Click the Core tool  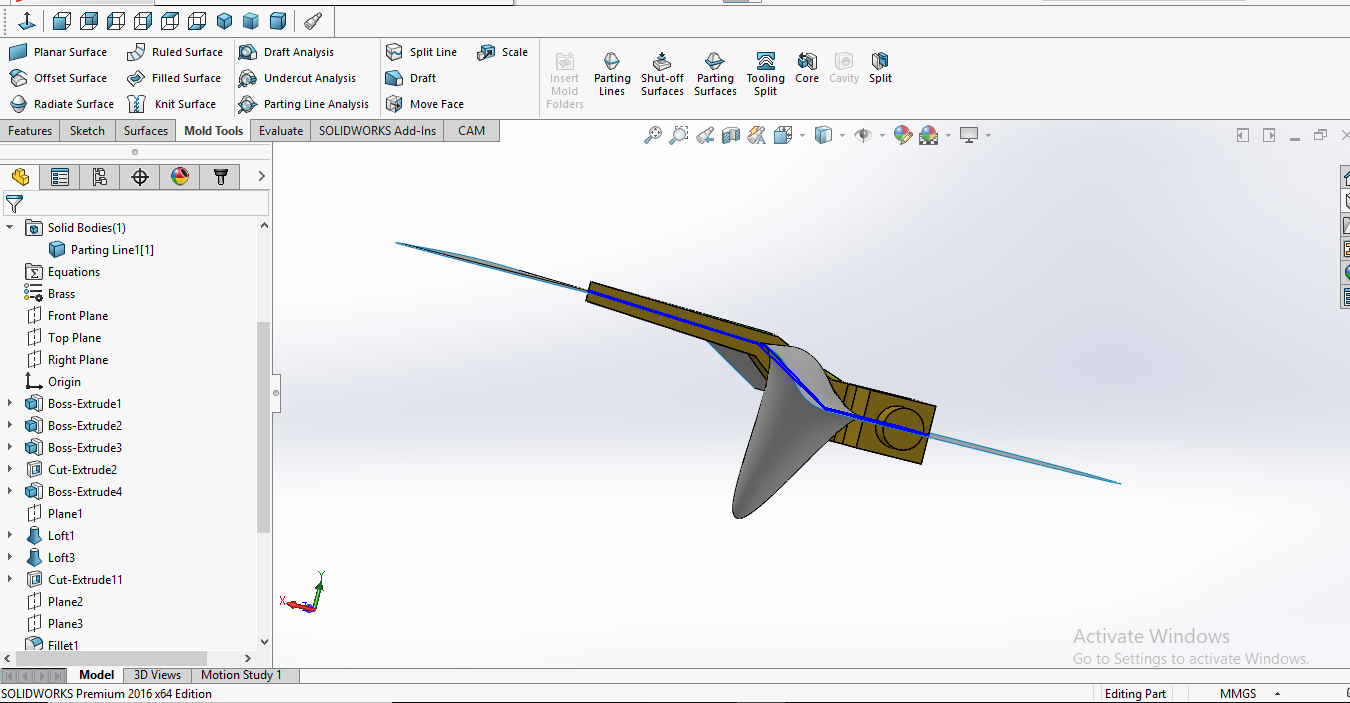point(807,68)
